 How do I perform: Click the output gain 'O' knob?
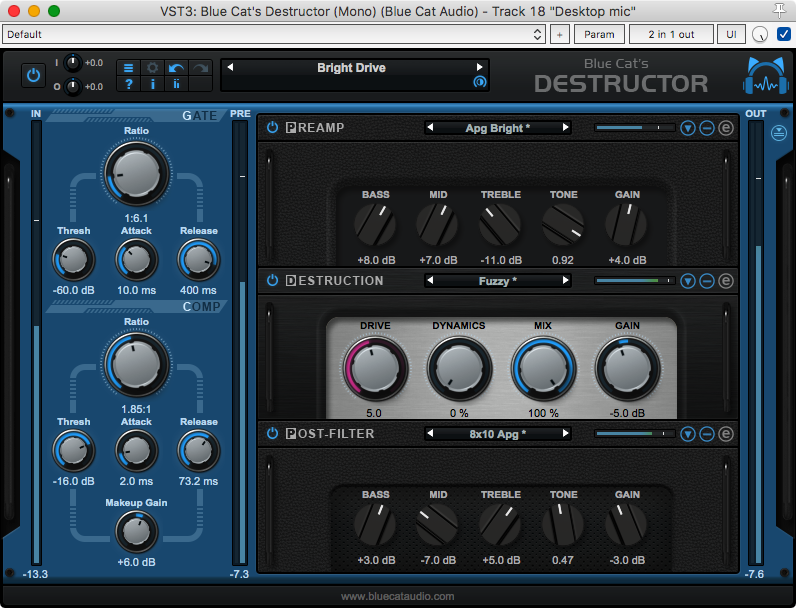73,87
